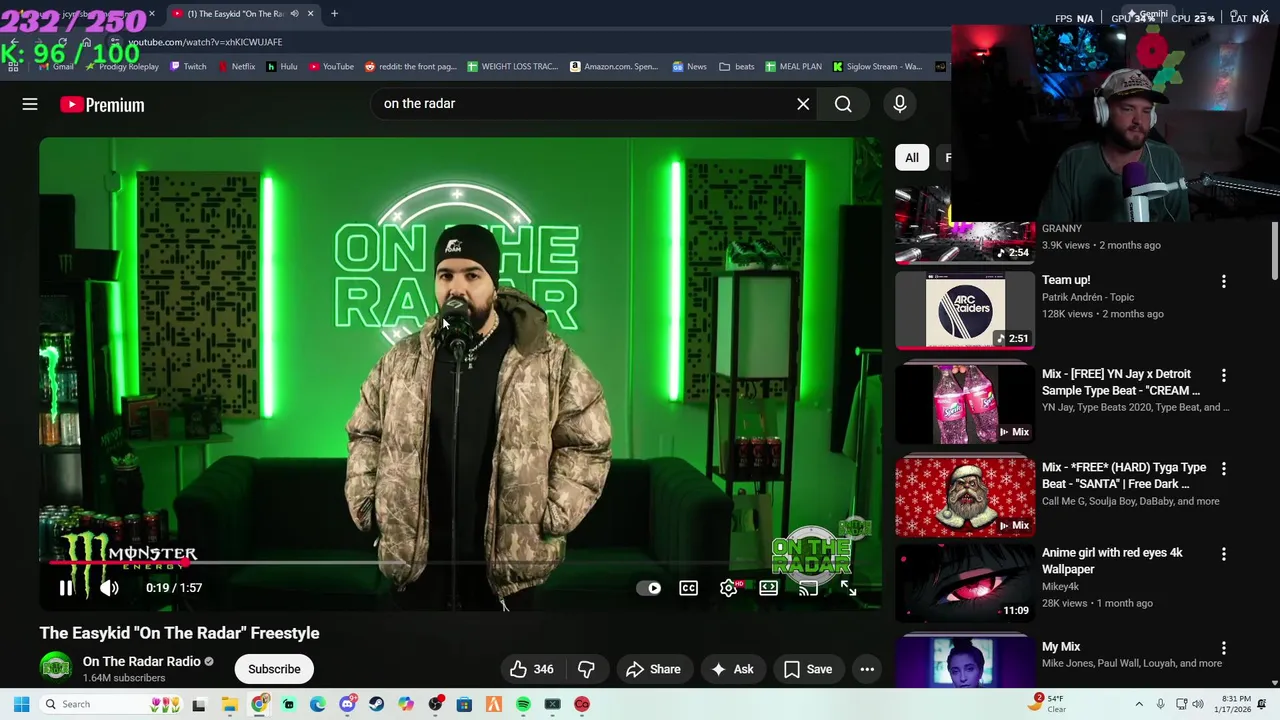Start voice search with the microphone icon
Image resolution: width=1280 pixels, height=720 pixels.
(x=899, y=104)
